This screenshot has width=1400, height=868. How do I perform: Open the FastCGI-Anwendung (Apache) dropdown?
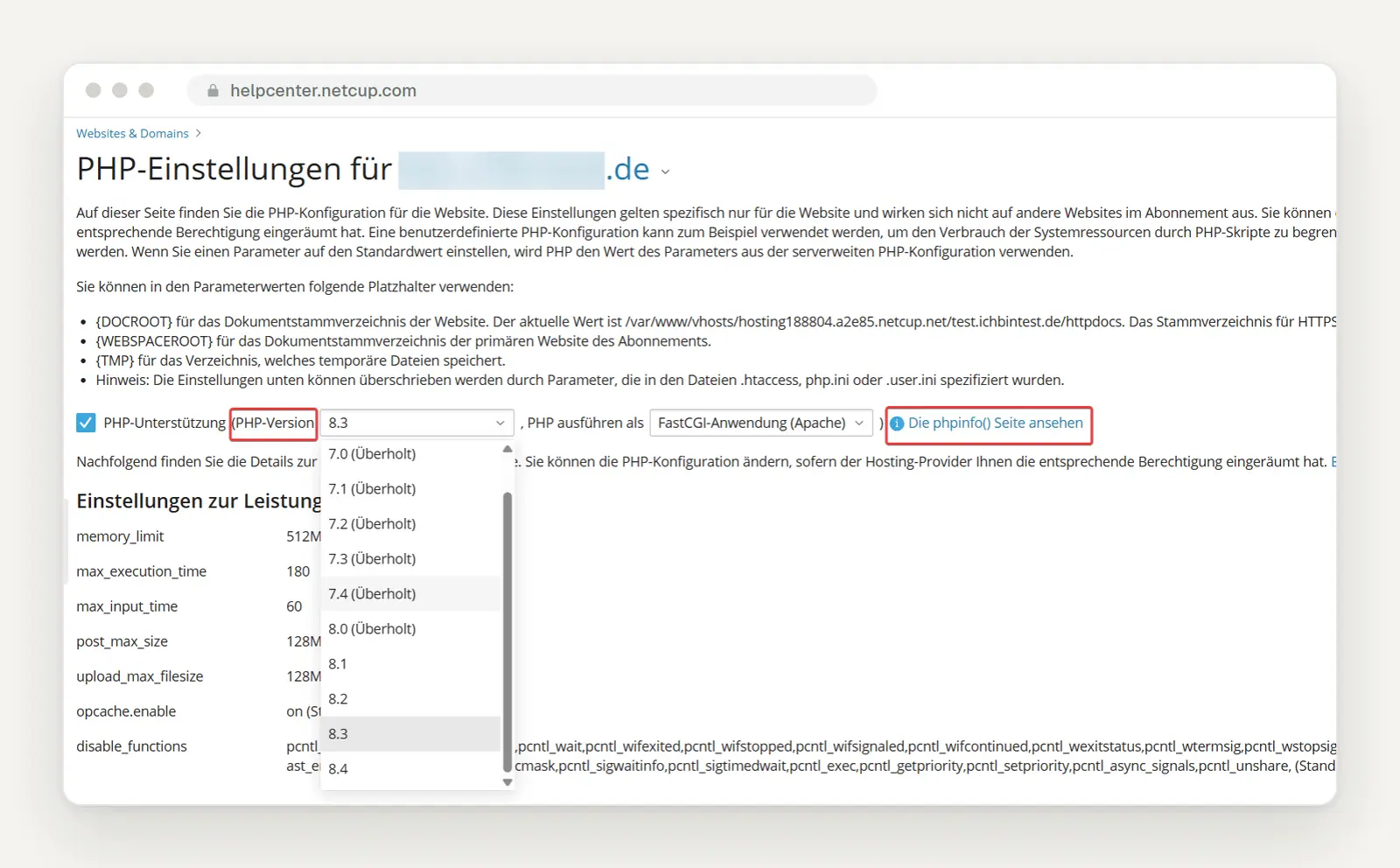pyautogui.click(x=761, y=423)
